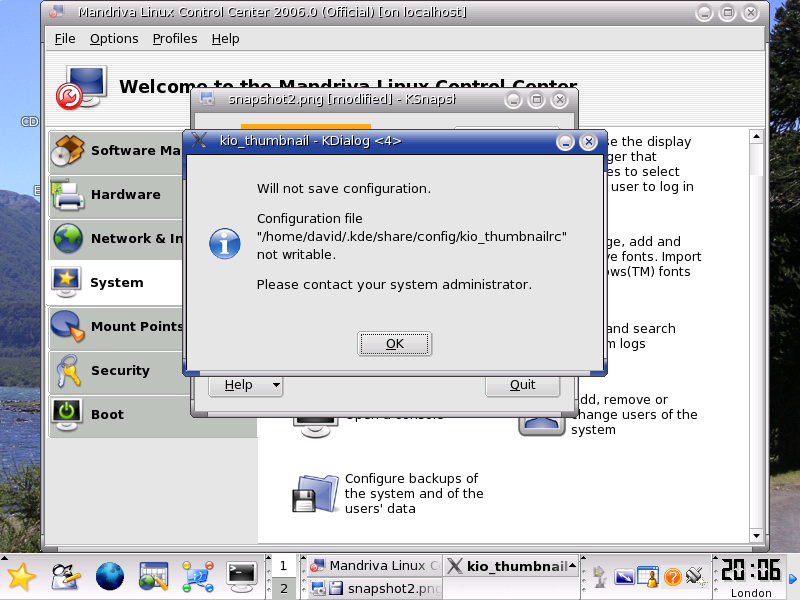Select the Network & Internet category
800x600 pixels.
[x=116, y=239]
